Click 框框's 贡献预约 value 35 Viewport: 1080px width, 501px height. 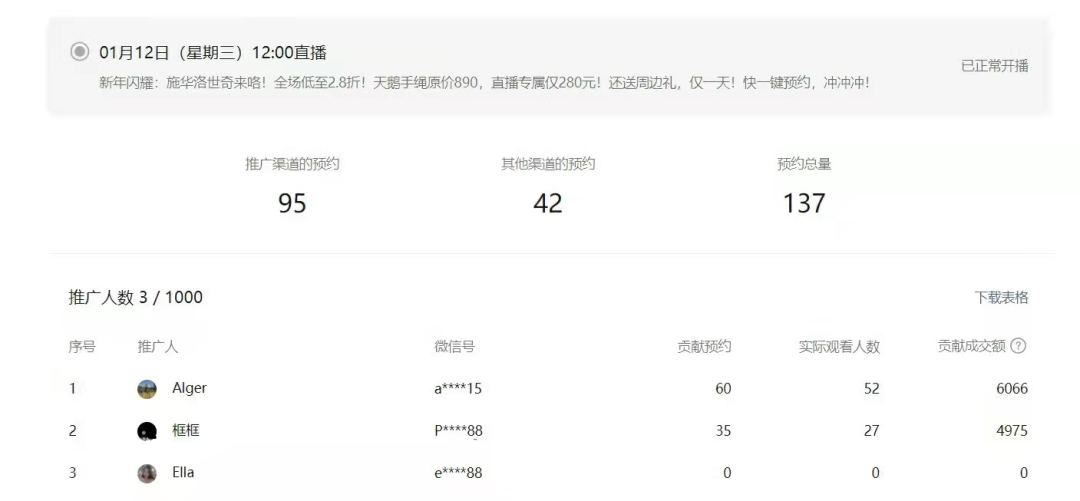(x=723, y=431)
